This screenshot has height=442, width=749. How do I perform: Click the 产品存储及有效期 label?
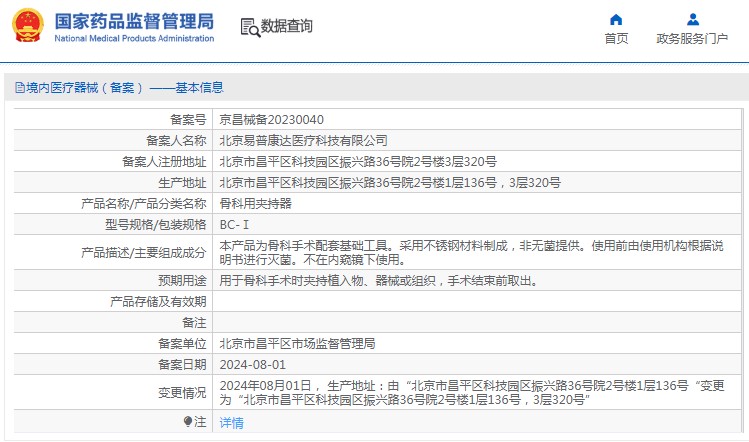pos(158,302)
